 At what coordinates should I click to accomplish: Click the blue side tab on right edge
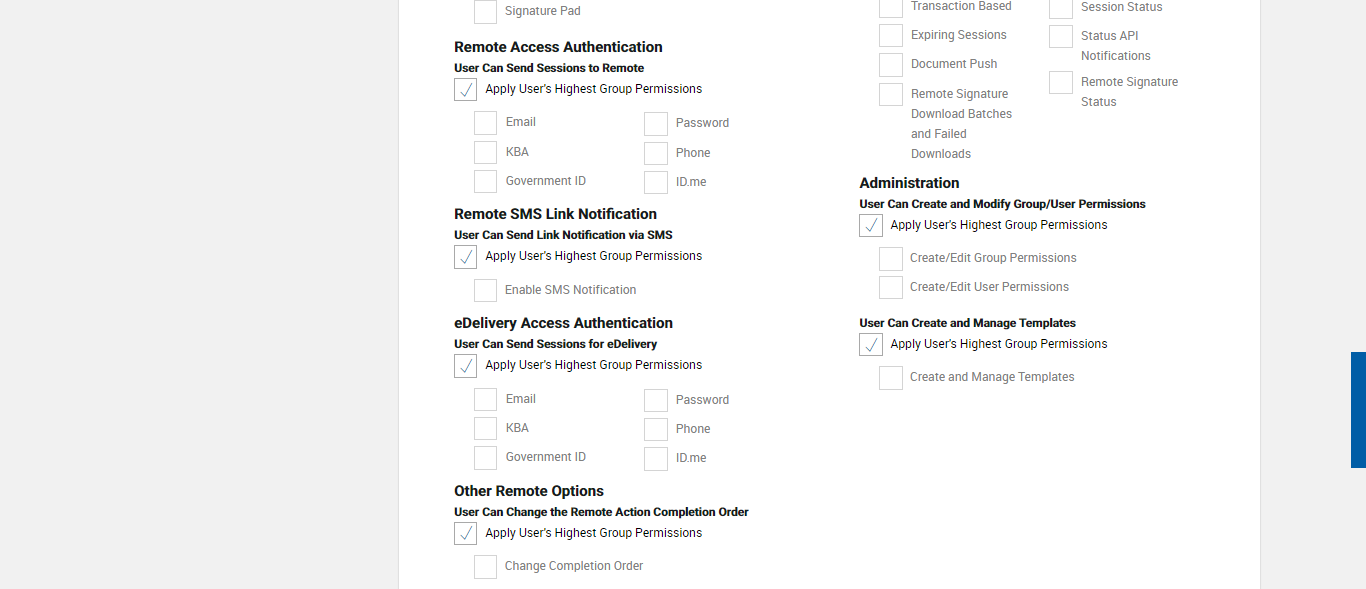[x=1358, y=410]
